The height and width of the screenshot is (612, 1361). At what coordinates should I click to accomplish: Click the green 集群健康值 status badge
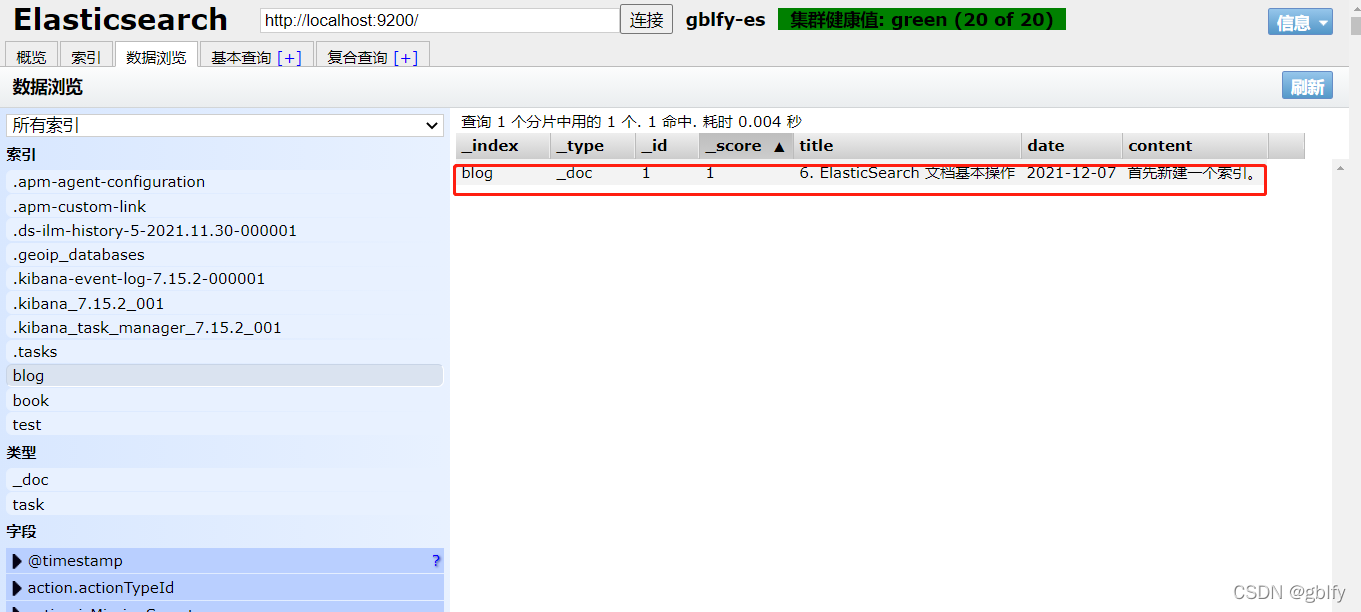922,20
